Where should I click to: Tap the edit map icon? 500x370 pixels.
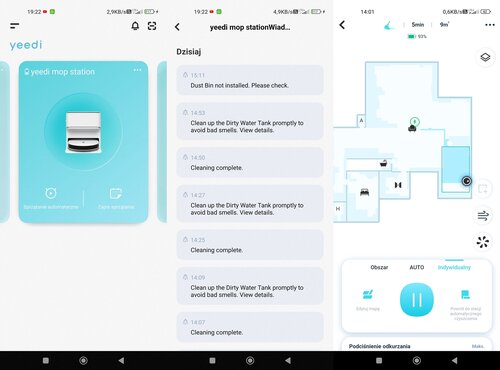pos(368,299)
